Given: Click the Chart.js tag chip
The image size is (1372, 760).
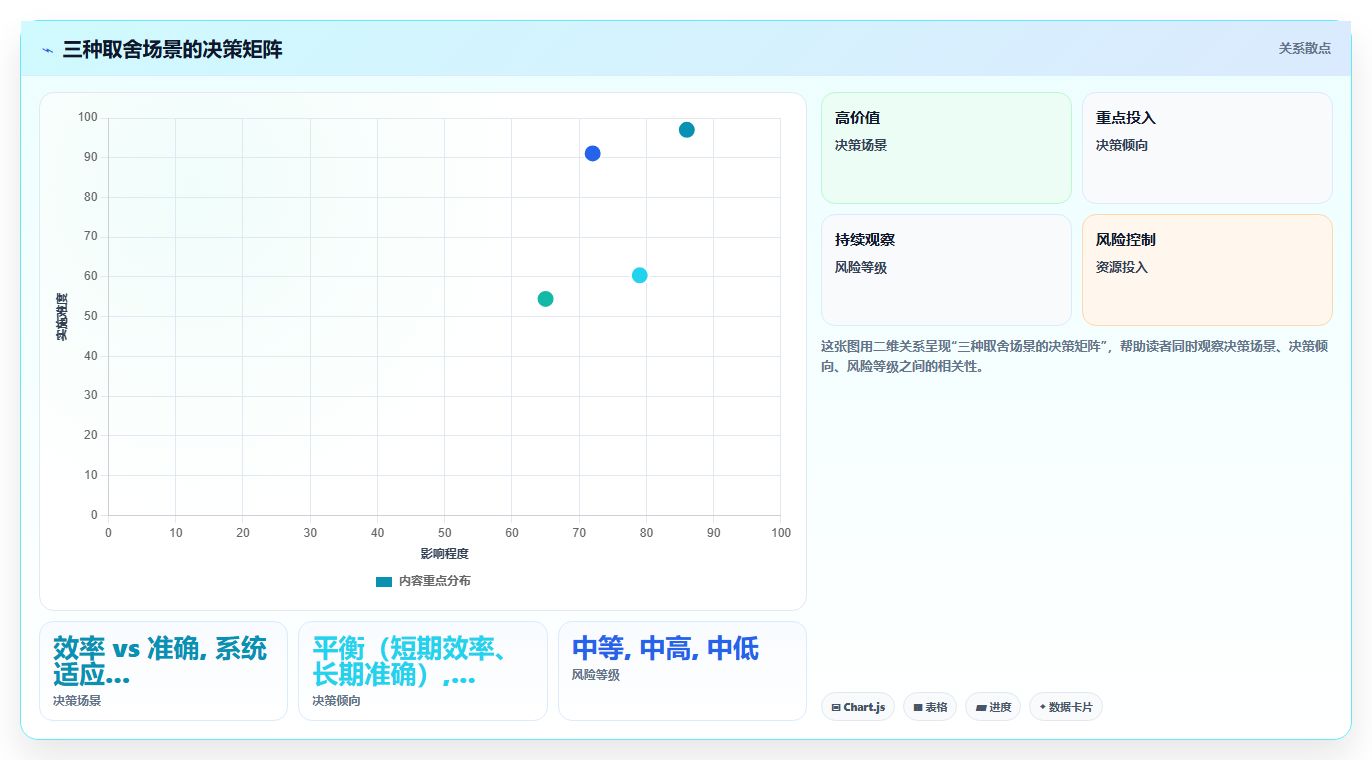Looking at the screenshot, I should (x=858, y=707).
